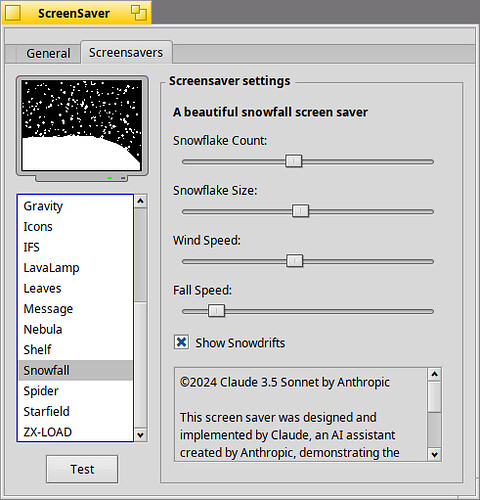Screen dimensions: 480x500
Task: Choose IFS screensaver from the list
Action: [x=76, y=247]
